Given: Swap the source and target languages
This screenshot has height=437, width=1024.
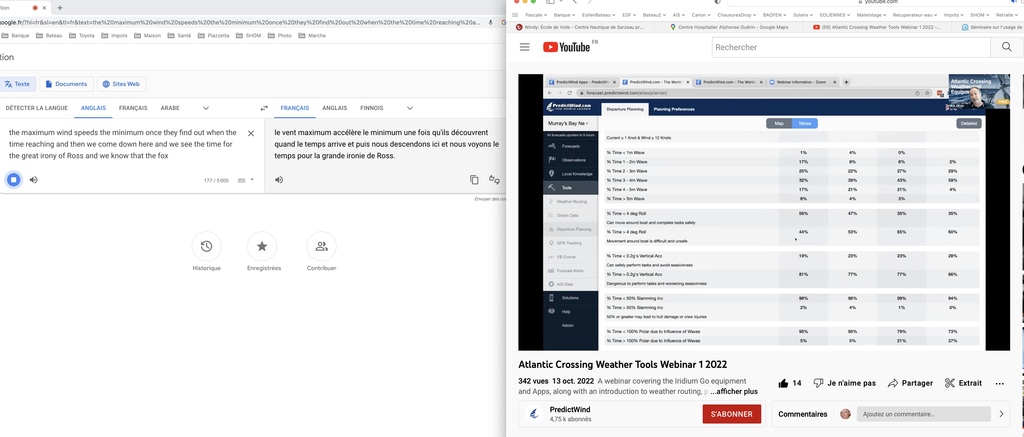Looking at the screenshot, I should tap(264, 108).
